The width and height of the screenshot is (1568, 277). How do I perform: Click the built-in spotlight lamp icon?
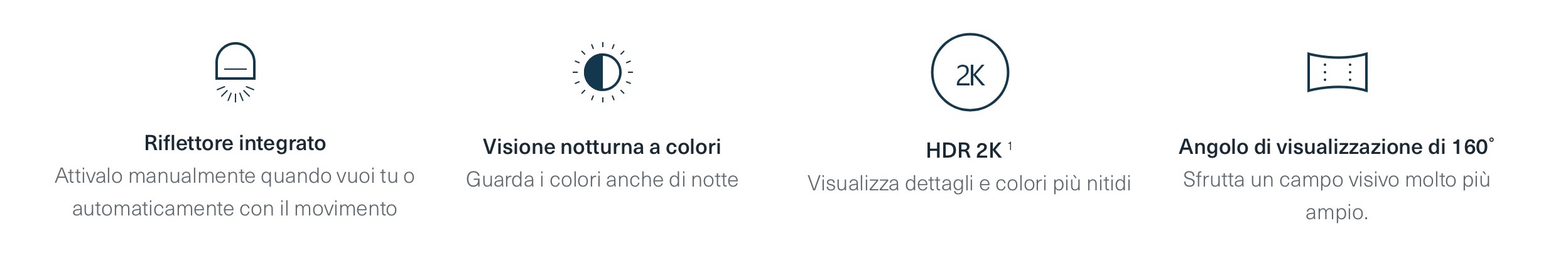pyautogui.click(x=235, y=63)
